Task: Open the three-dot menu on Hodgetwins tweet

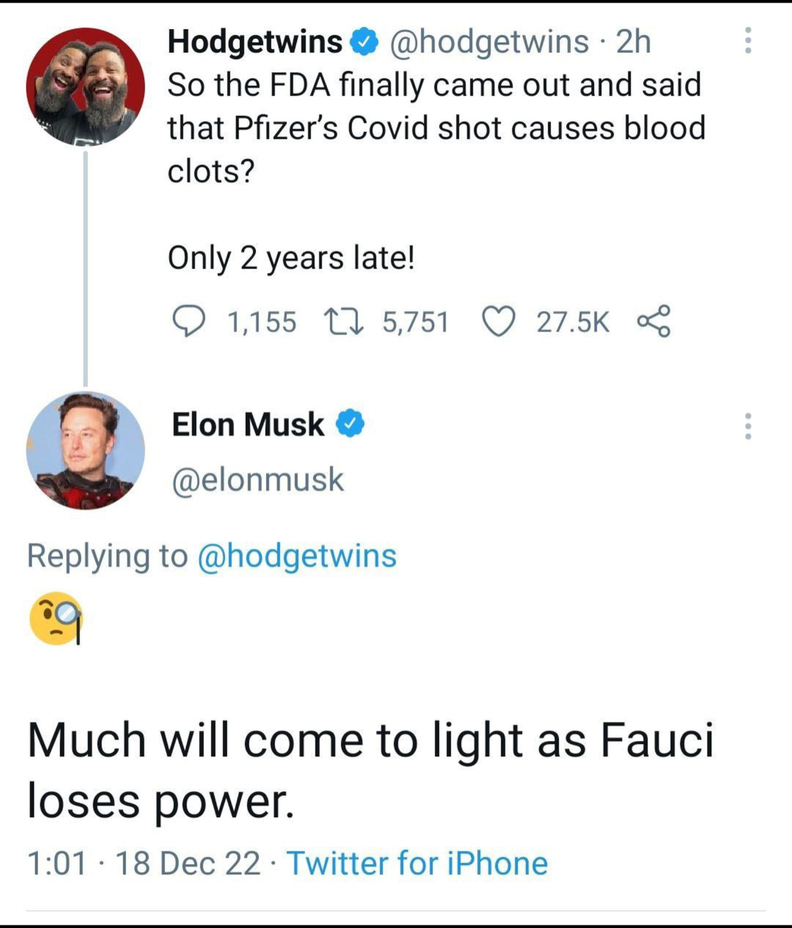Action: pyautogui.click(x=745, y=41)
